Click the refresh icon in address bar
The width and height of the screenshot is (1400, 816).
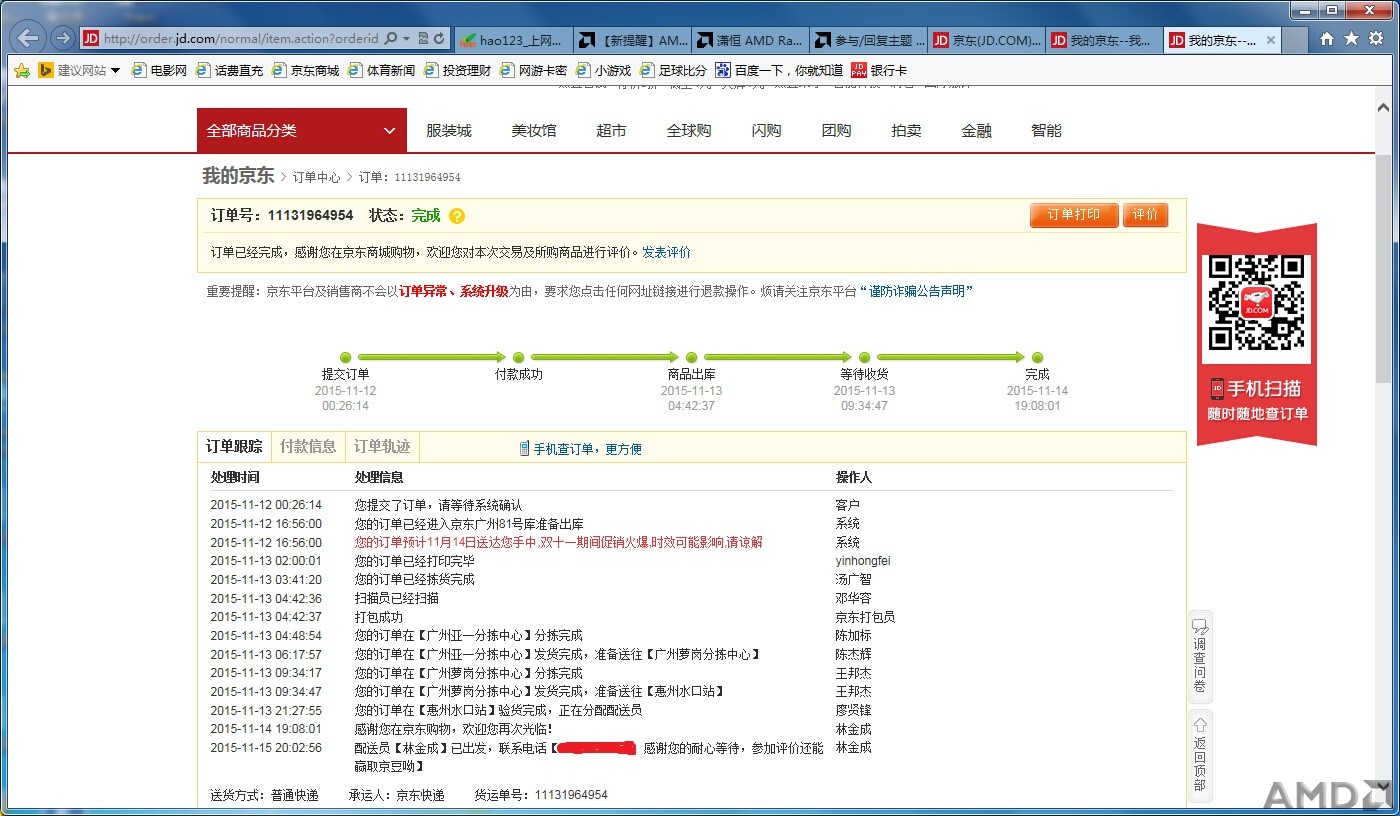pos(440,39)
